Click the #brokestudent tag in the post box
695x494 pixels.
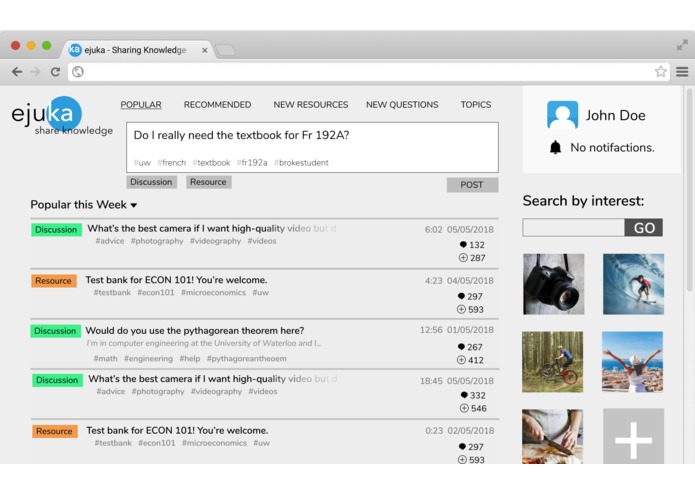pos(301,163)
